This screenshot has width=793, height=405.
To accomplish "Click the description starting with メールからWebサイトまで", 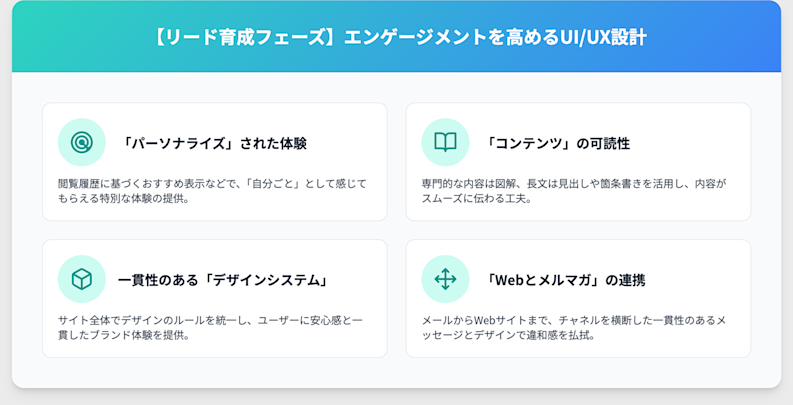I will coord(574,327).
